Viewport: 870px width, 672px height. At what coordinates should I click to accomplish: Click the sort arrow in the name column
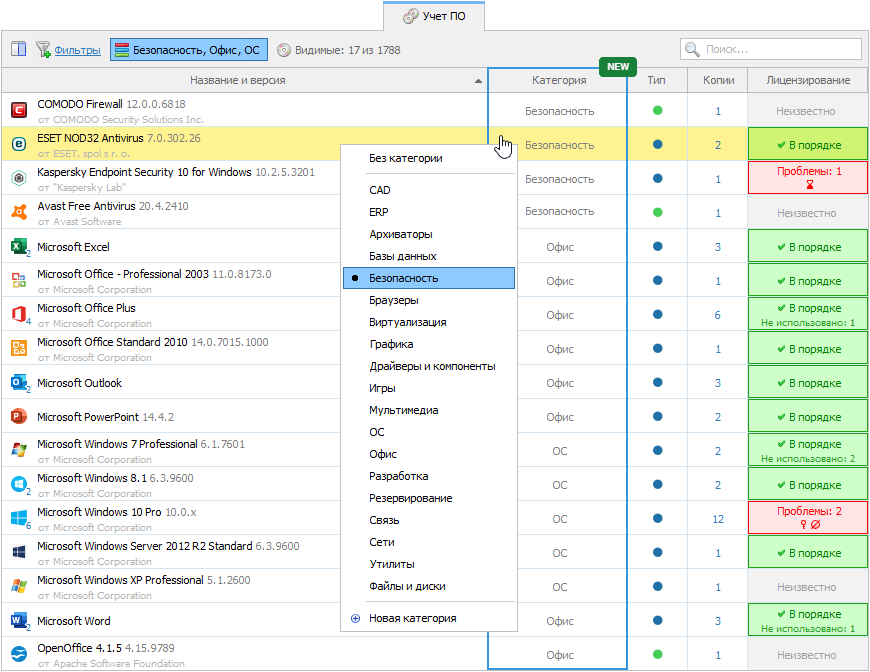click(x=478, y=81)
